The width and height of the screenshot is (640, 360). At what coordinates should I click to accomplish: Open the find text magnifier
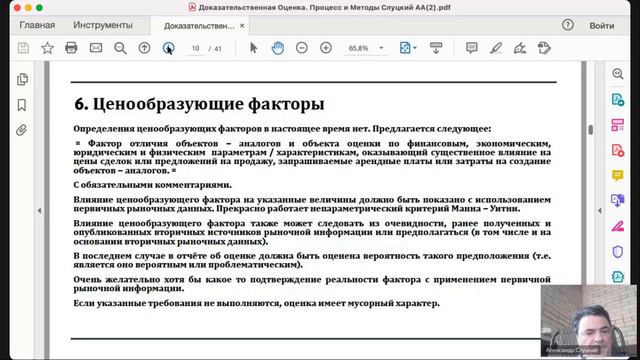point(120,48)
